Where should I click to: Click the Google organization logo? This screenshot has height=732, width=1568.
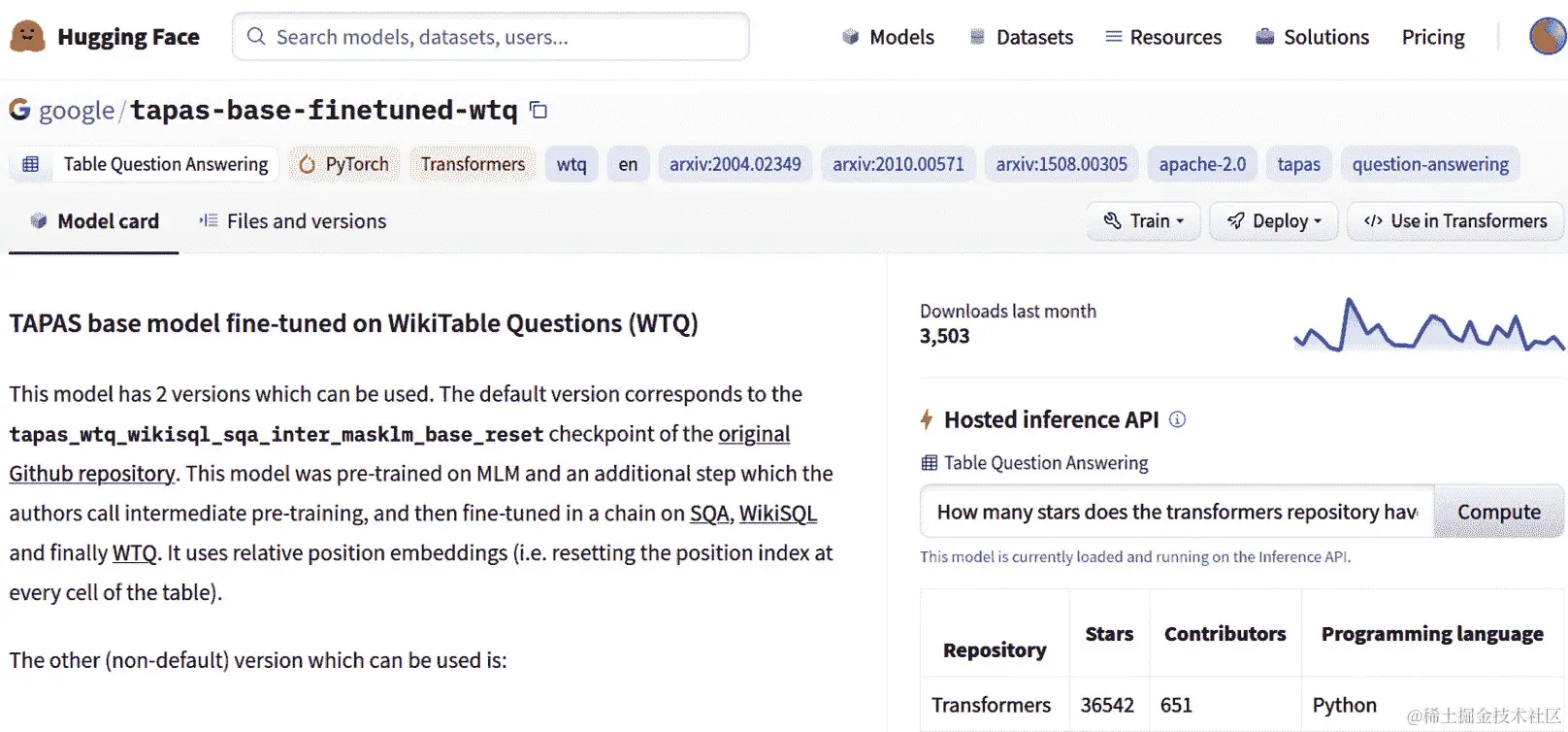click(19, 110)
